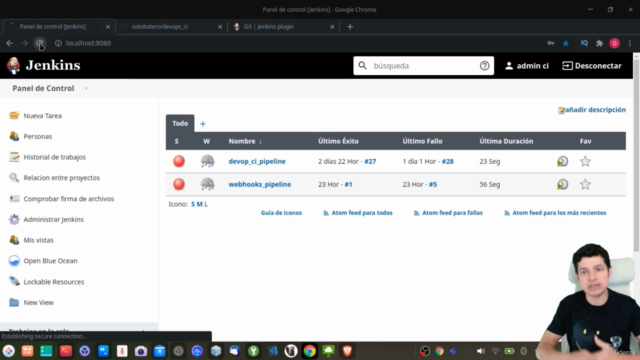The height and width of the screenshot is (360, 640).
Task: Open Comprobar firma de archivos
Action: coord(69,199)
